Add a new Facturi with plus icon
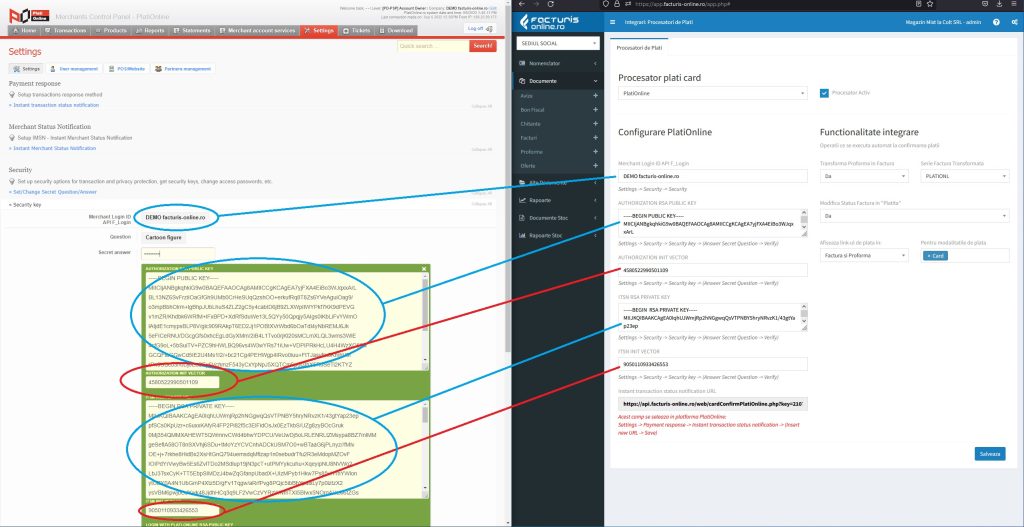Screen dimensions: 1024x527 point(595,138)
